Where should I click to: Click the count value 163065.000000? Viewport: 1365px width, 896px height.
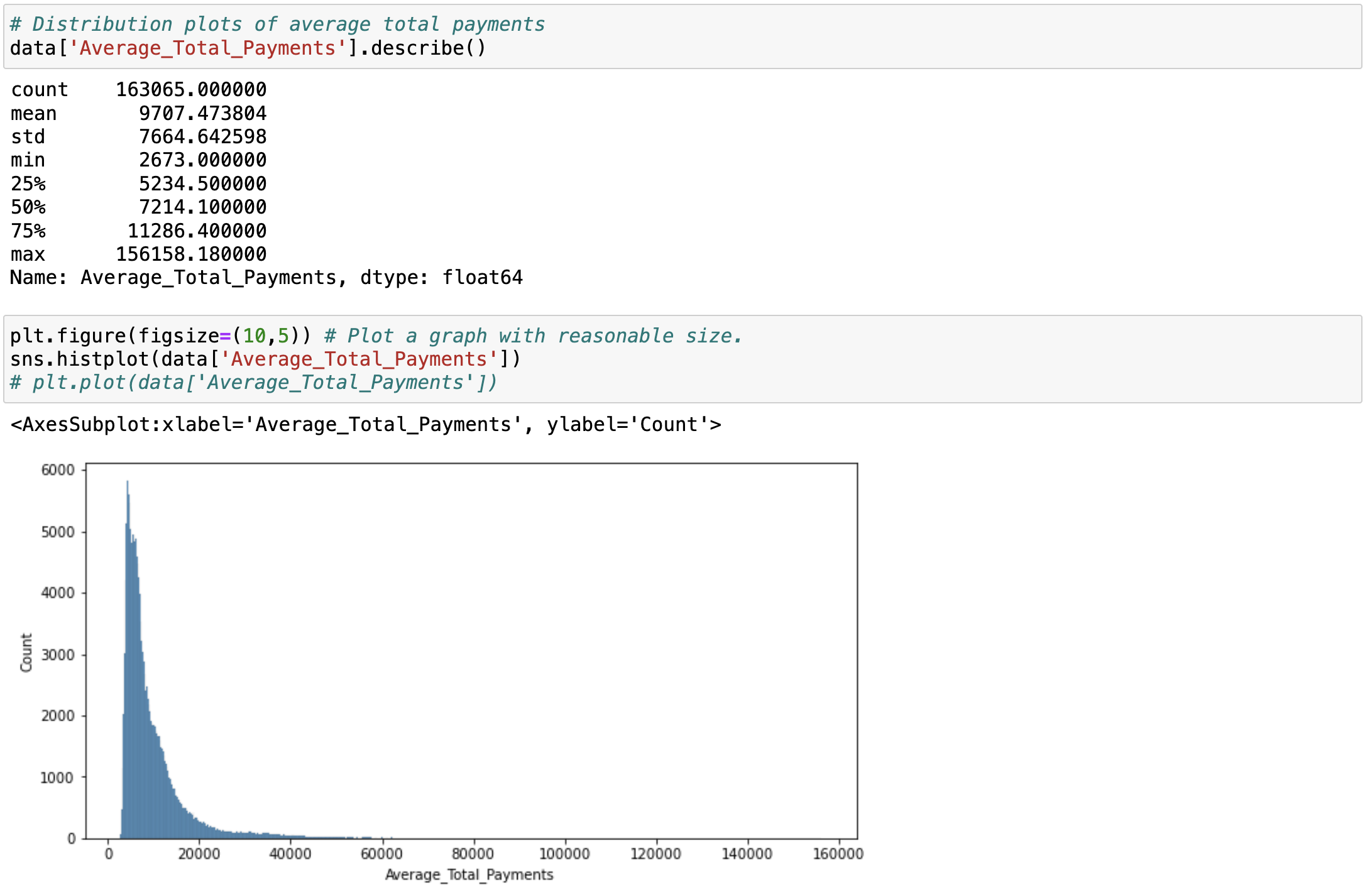(x=191, y=90)
